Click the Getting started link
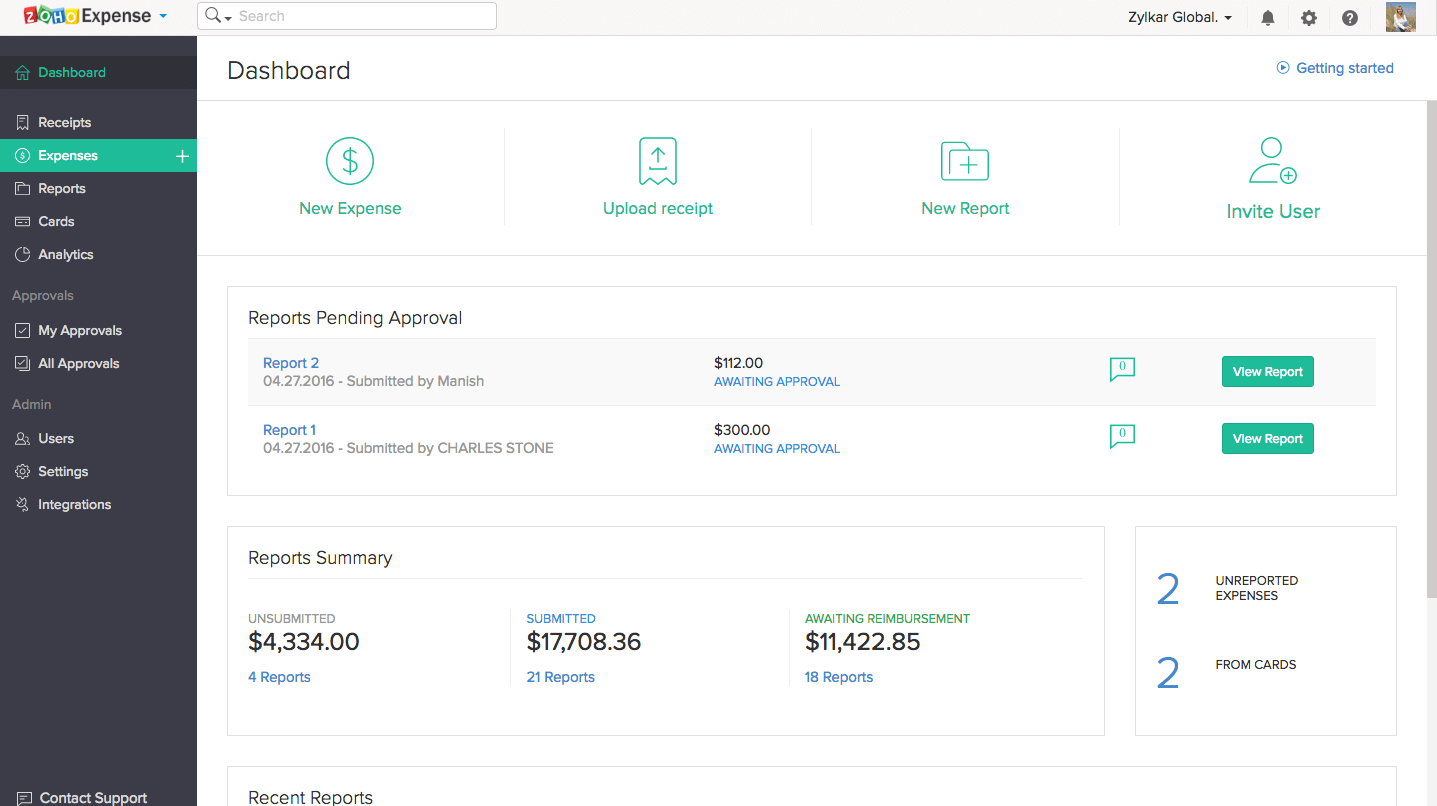Image resolution: width=1437 pixels, height=806 pixels. 1344,68
